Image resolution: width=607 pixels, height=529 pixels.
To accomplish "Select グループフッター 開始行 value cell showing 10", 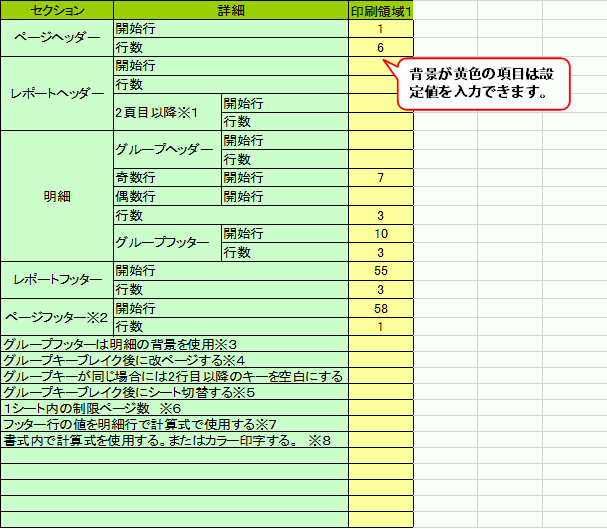I will (381, 233).
